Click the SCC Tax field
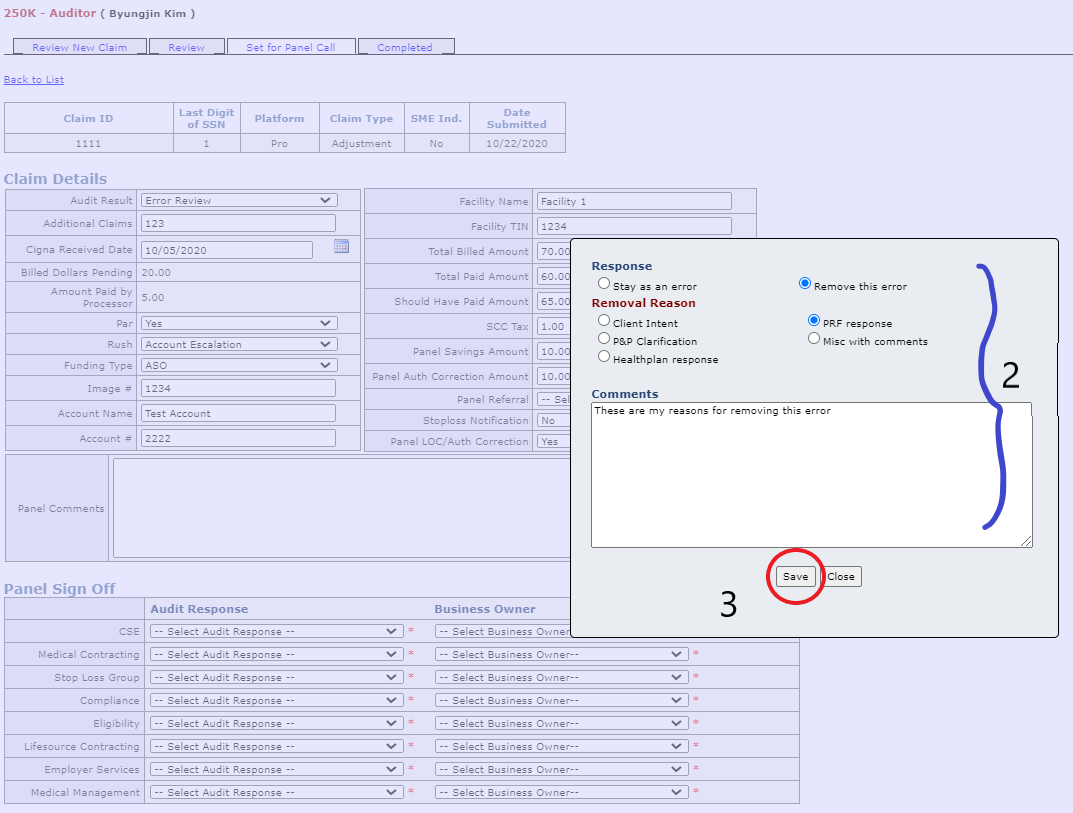 tap(554, 326)
